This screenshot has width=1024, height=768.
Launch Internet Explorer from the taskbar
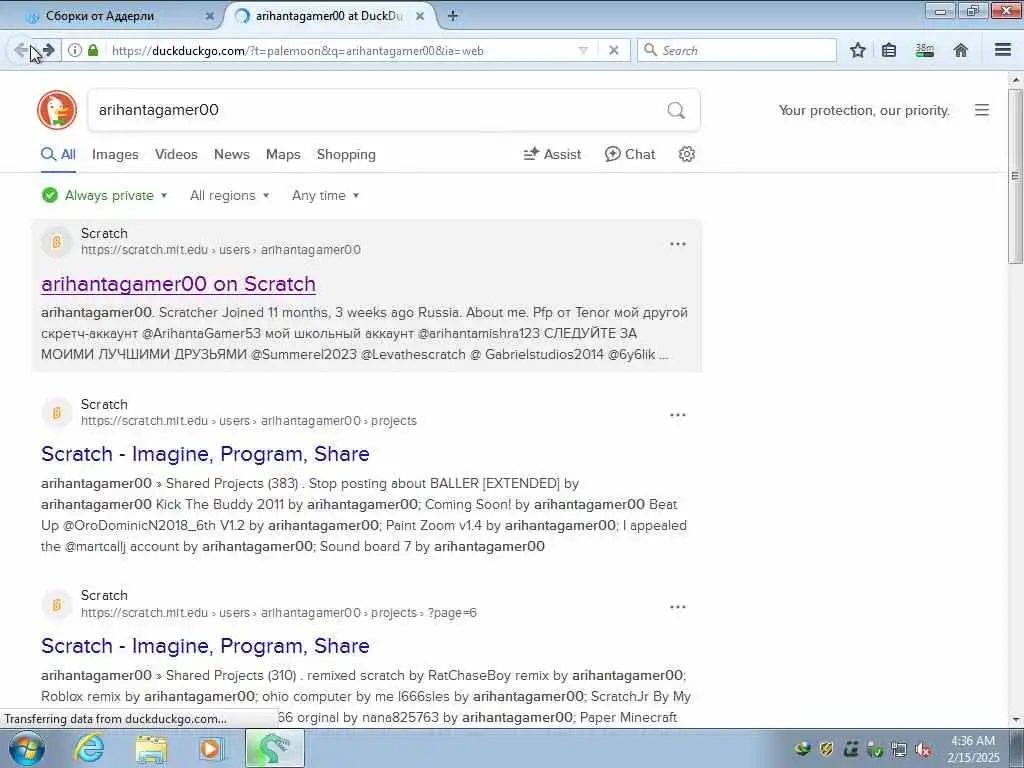88,748
